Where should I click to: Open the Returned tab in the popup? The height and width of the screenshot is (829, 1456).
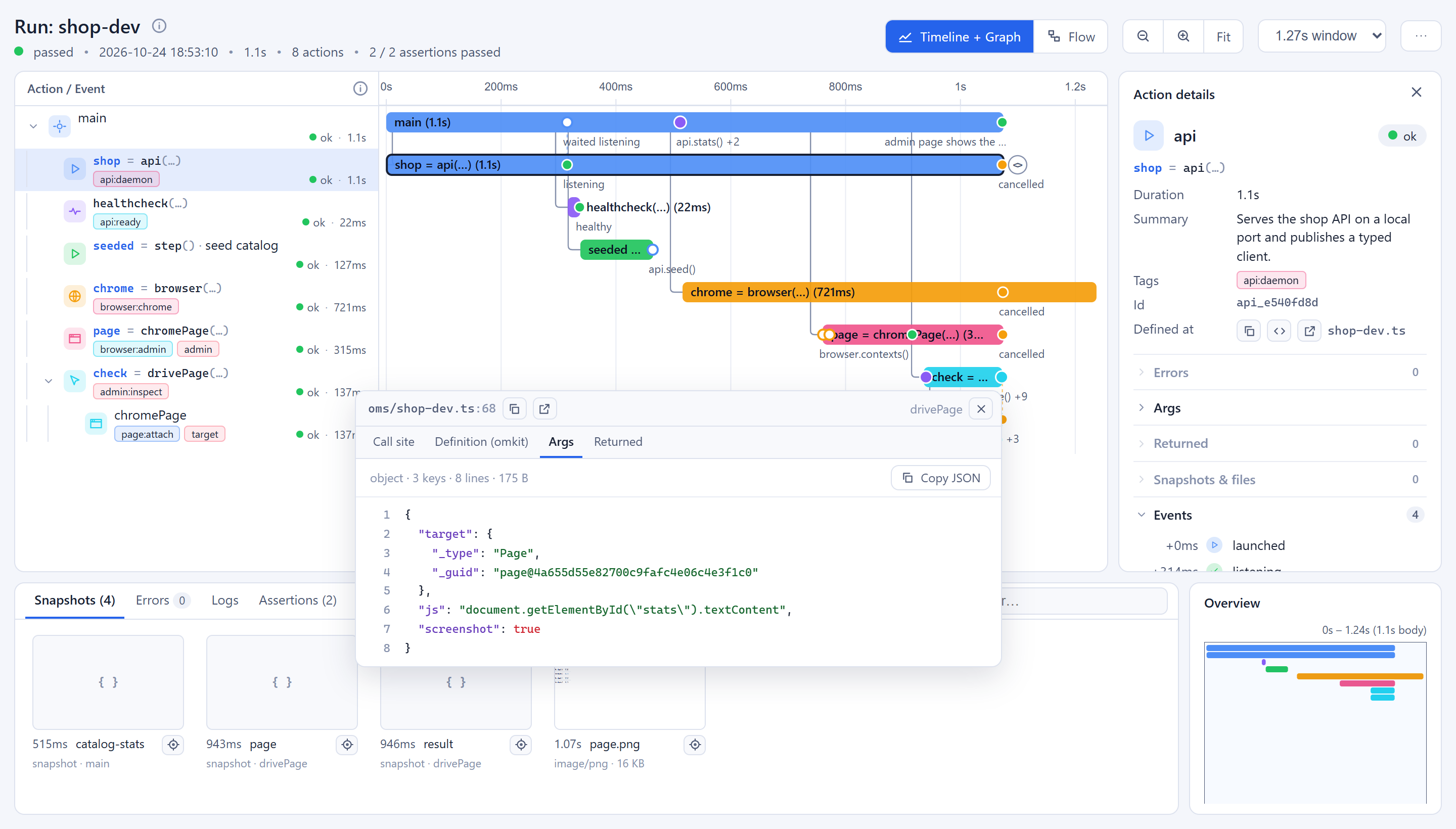618,442
